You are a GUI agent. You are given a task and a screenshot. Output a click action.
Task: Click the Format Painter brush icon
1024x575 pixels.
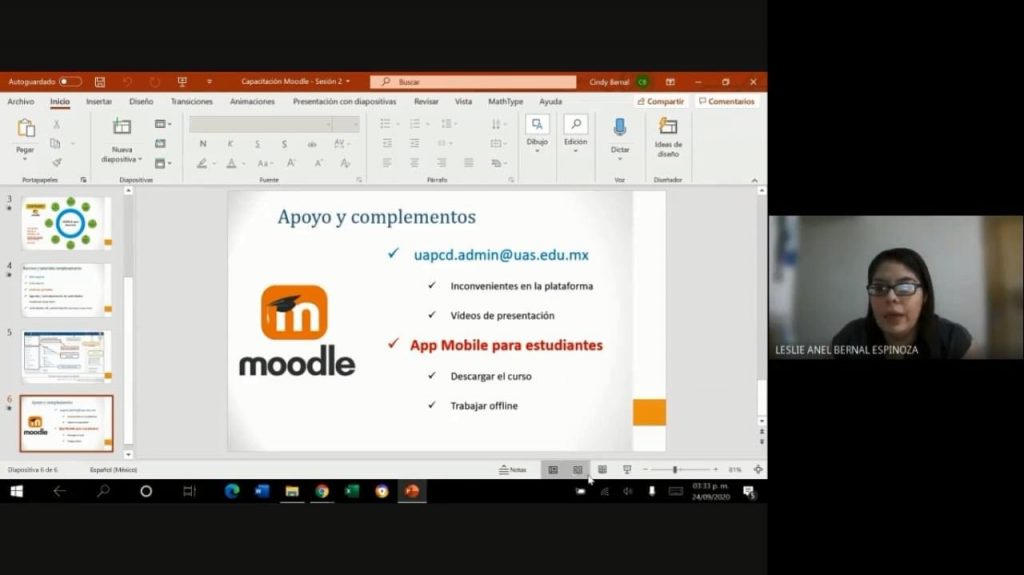[x=57, y=162]
